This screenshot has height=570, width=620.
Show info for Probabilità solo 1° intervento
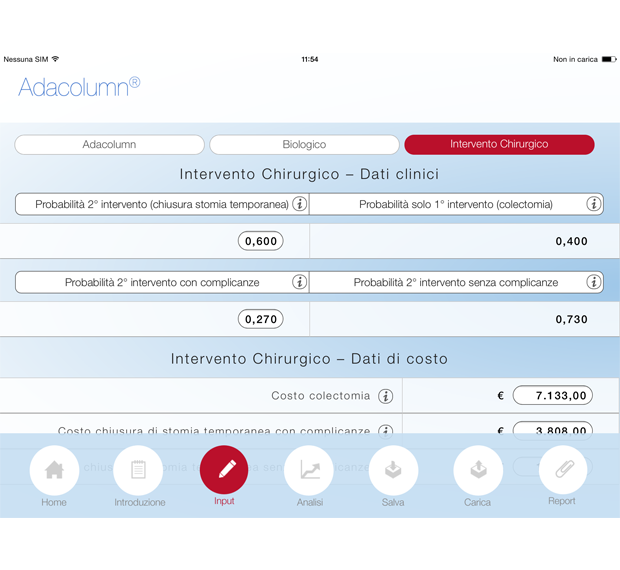594,204
